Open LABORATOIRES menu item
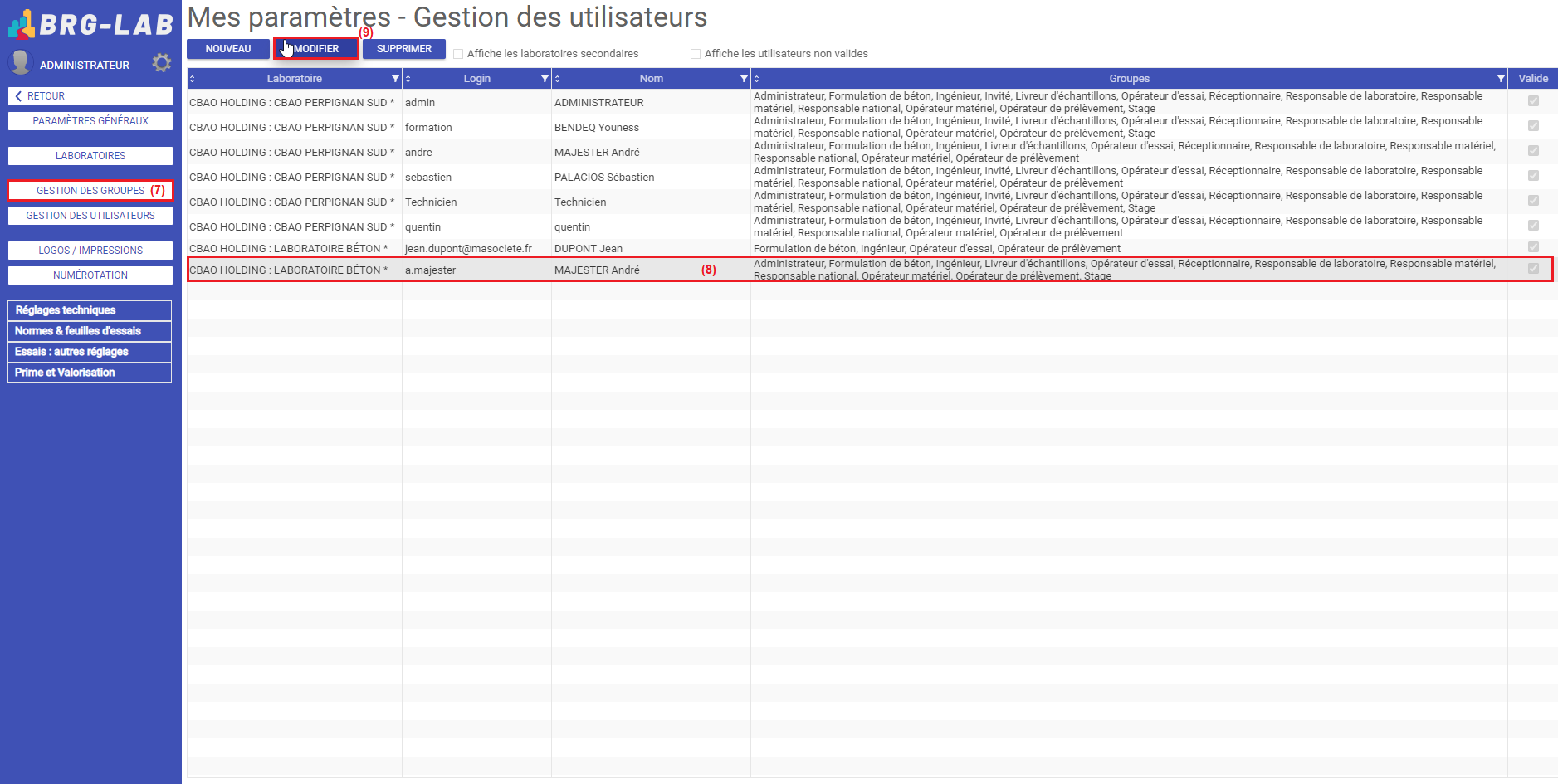The width and height of the screenshot is (1558, 784). point(90,156)
